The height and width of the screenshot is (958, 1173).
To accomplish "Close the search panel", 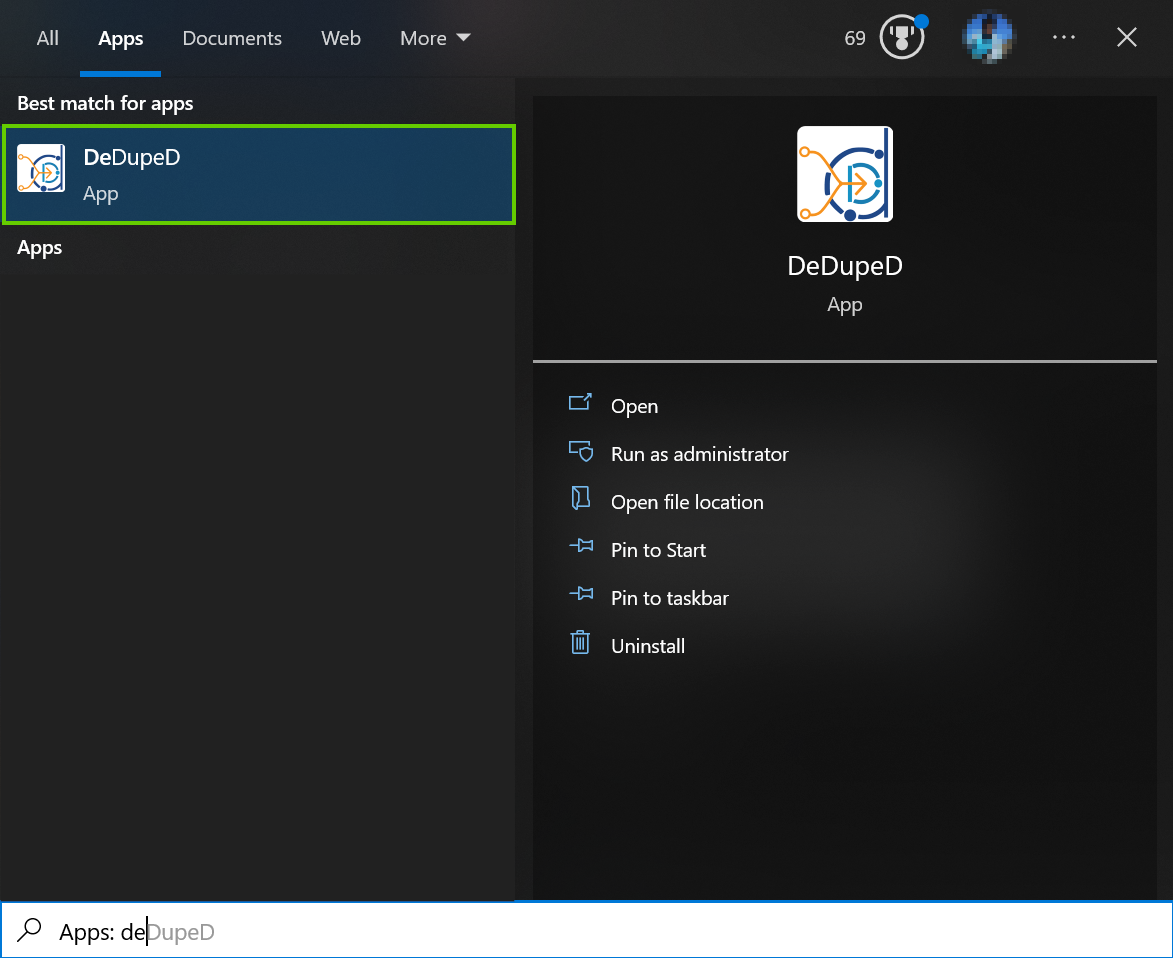I will pyautogui.click(x=1127, y=37).
